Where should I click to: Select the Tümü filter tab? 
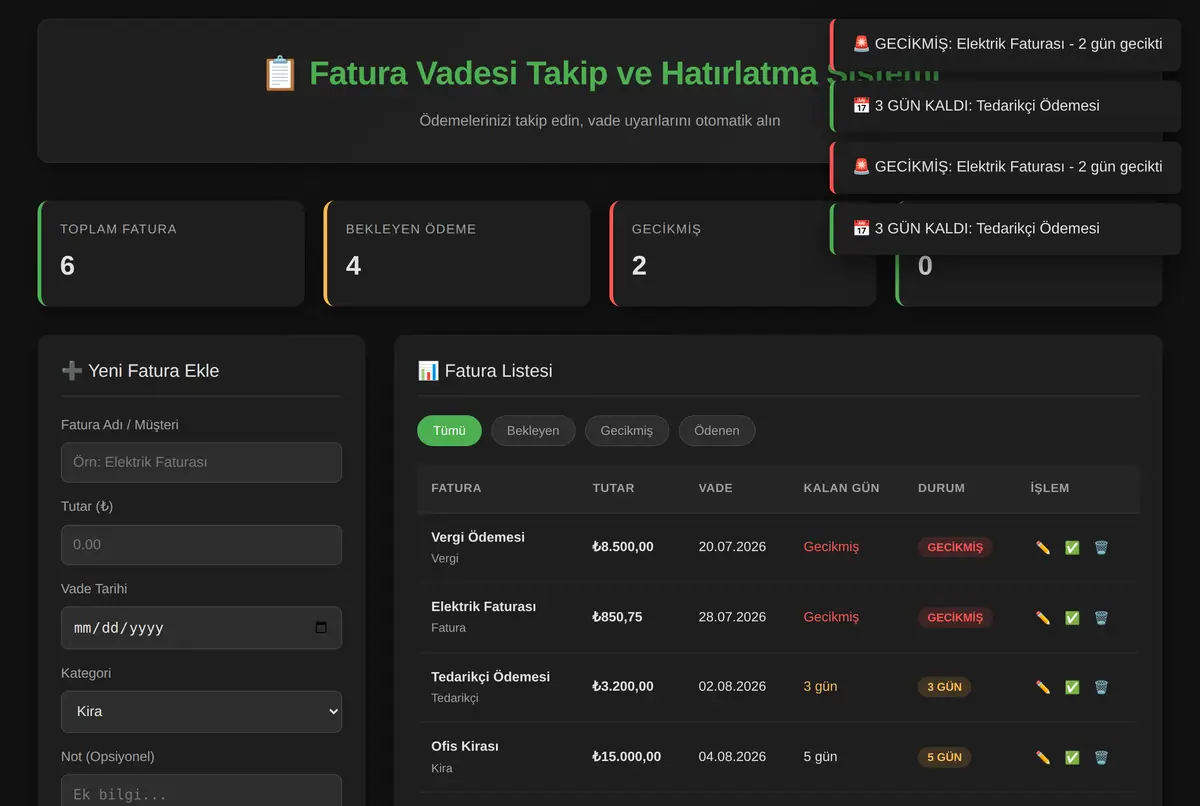click(449, 431)
